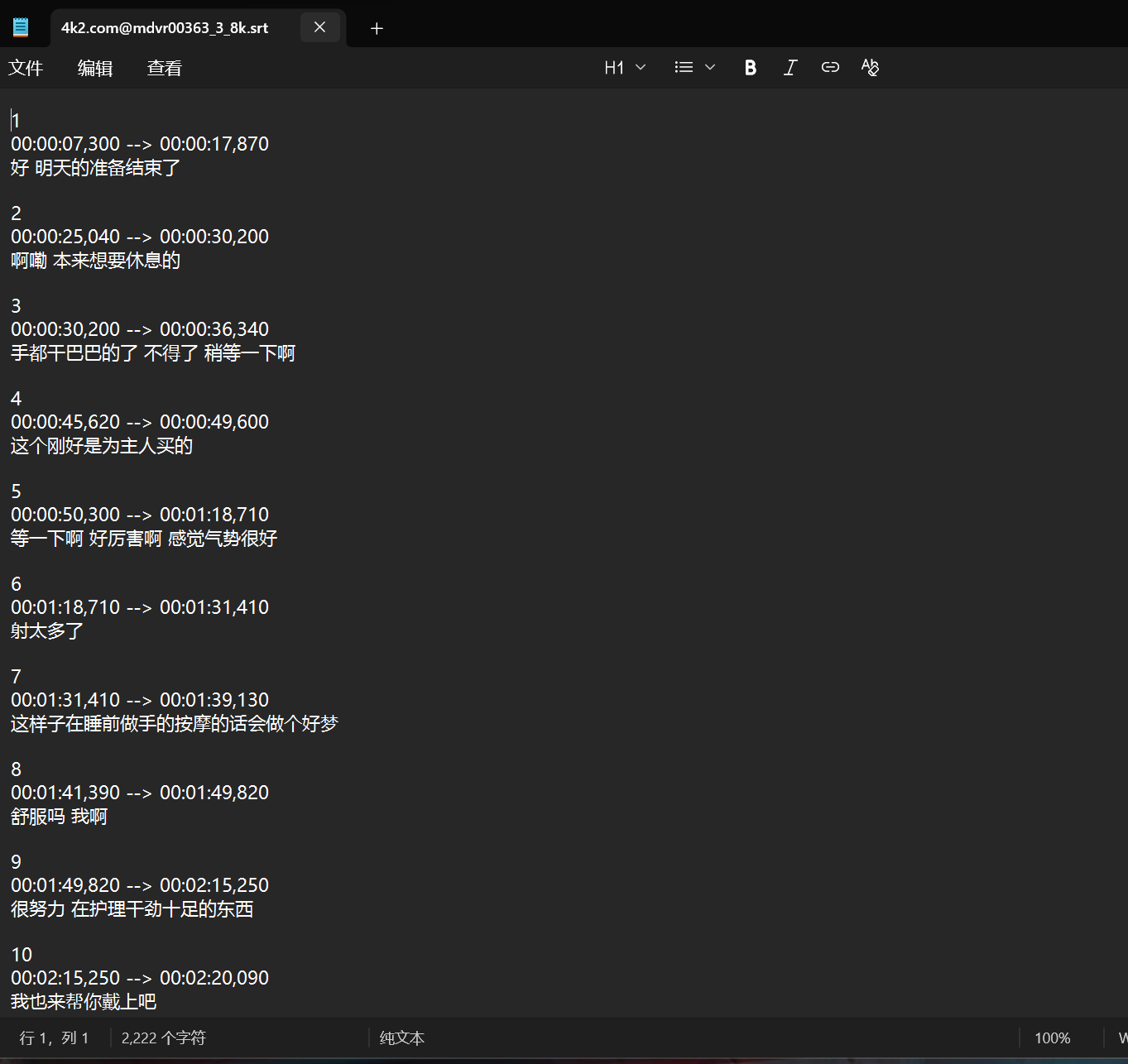
Task: Click the line 好 明天的准备结束了
Action: point(96,168)
